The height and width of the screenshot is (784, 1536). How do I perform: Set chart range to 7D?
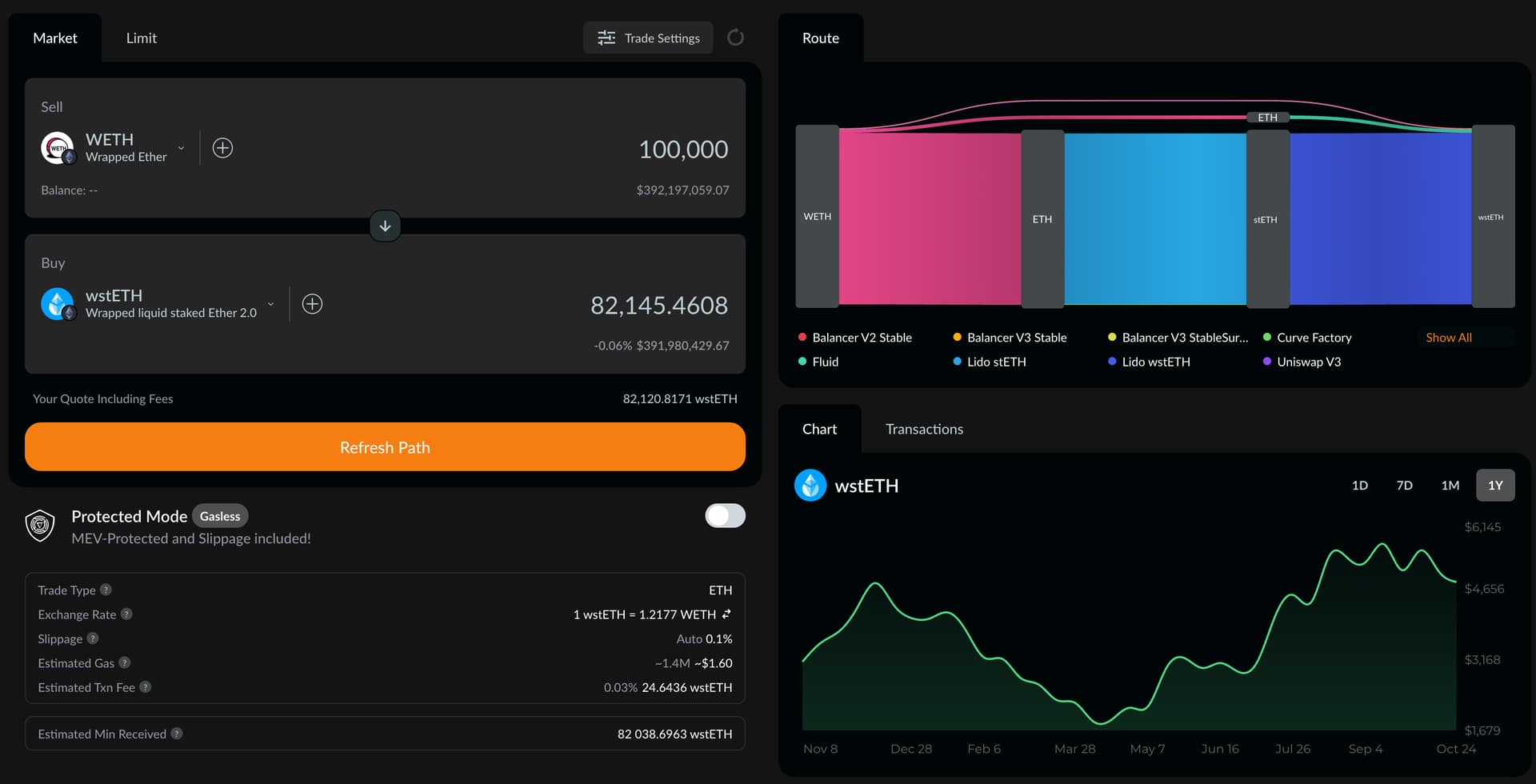tap(1405, 486)
